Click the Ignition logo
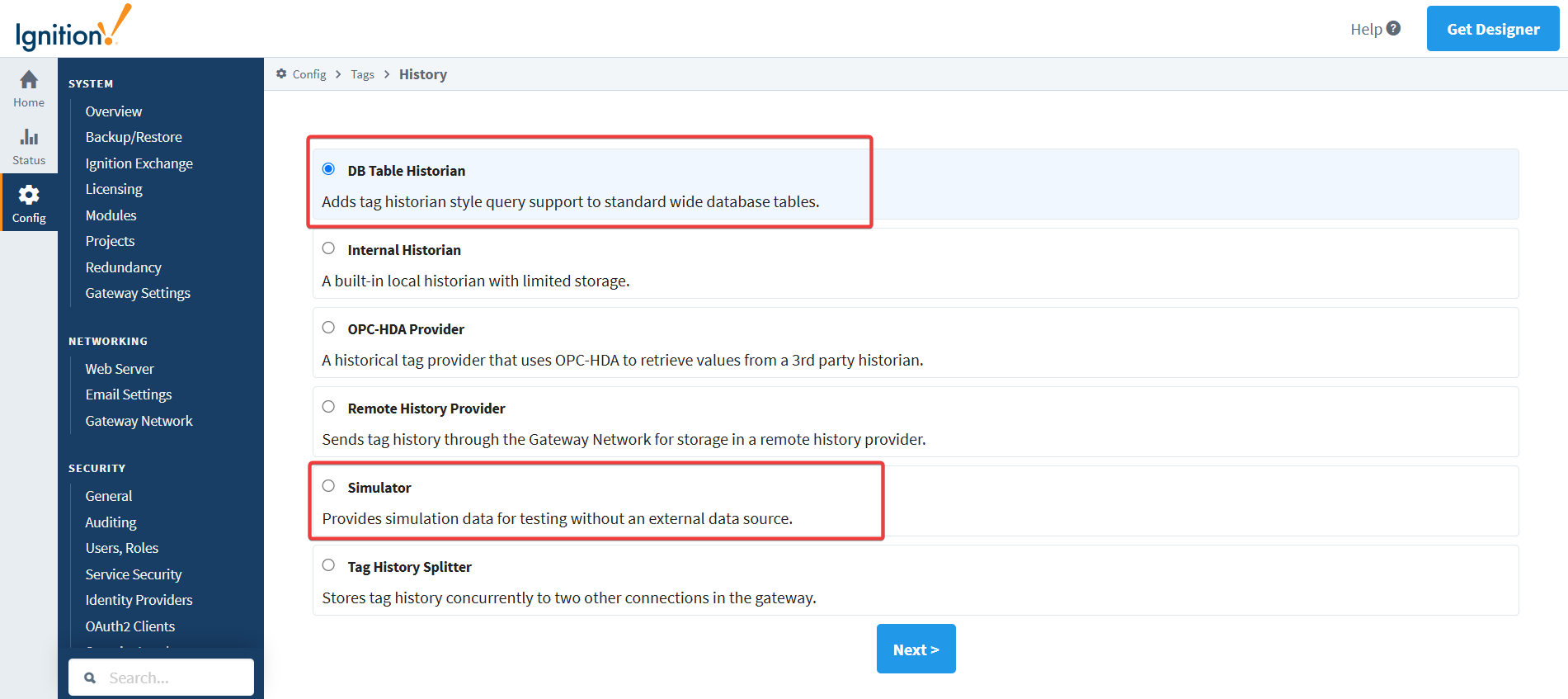This screenshot has width=1568, height=699. [x=73, y=28]
